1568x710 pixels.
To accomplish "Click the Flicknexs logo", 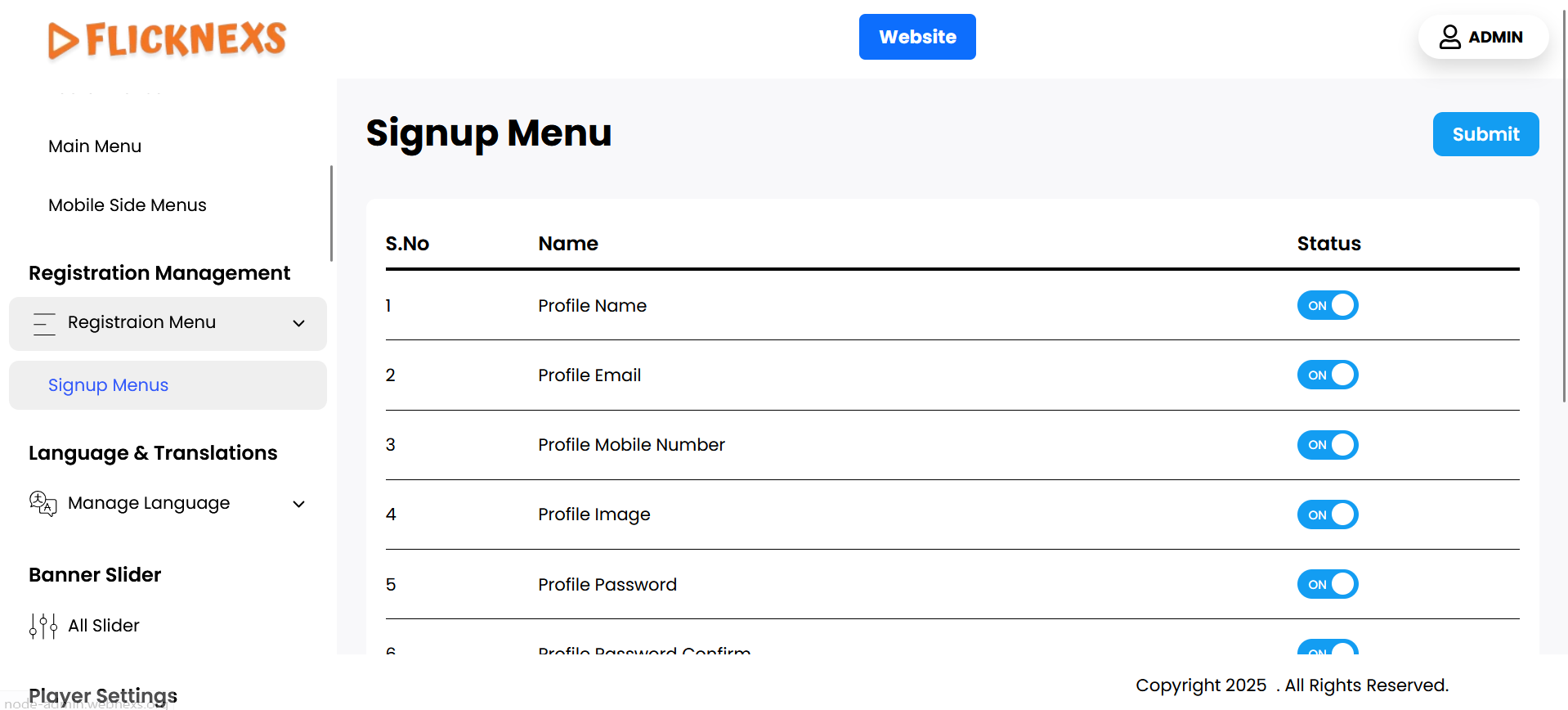I will pyautogui.click(x=168, y=39).
